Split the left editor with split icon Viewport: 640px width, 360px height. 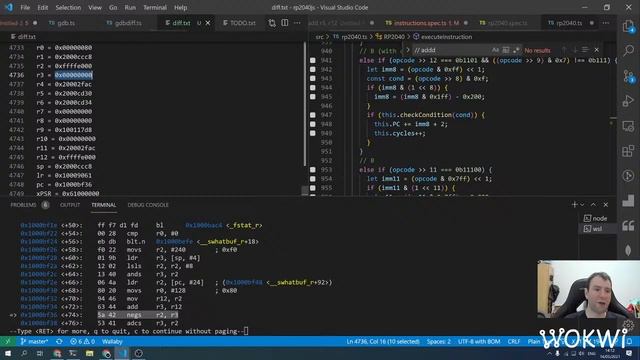point(284,23)
